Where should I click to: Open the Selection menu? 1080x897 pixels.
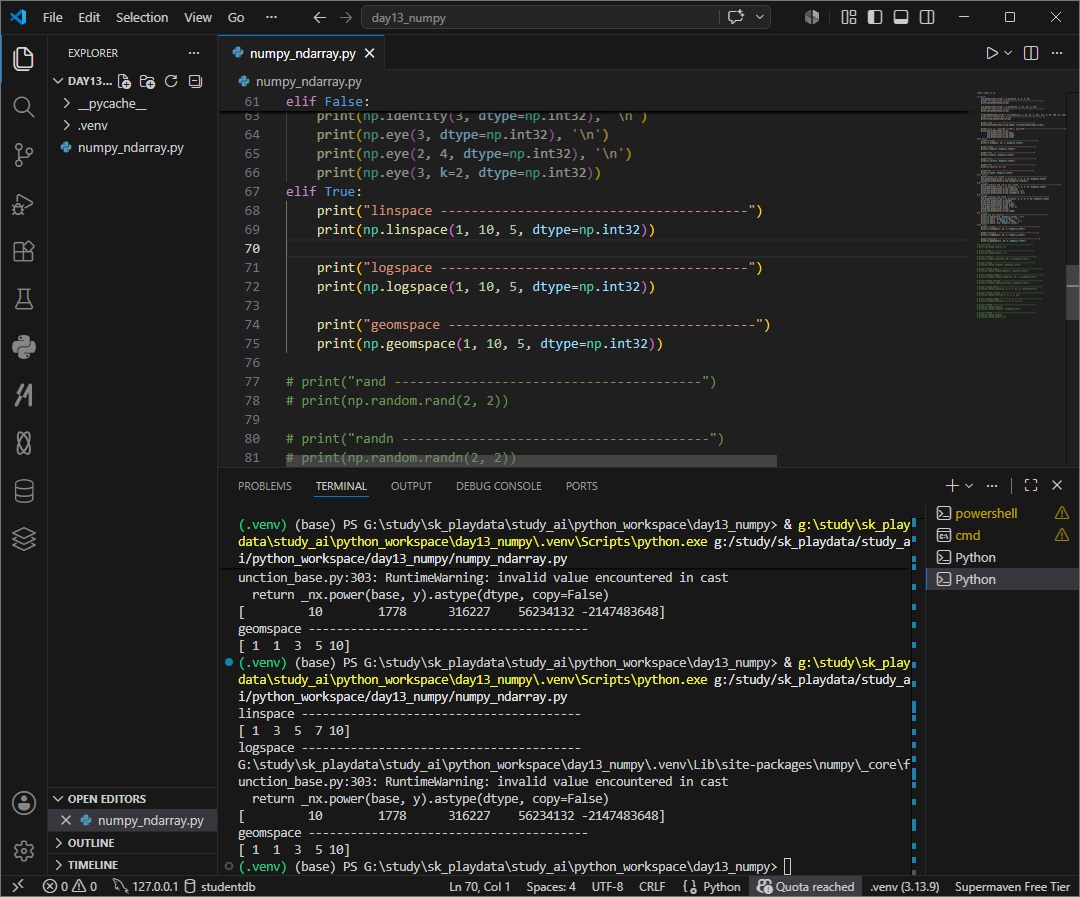click(x=142, y=17)
